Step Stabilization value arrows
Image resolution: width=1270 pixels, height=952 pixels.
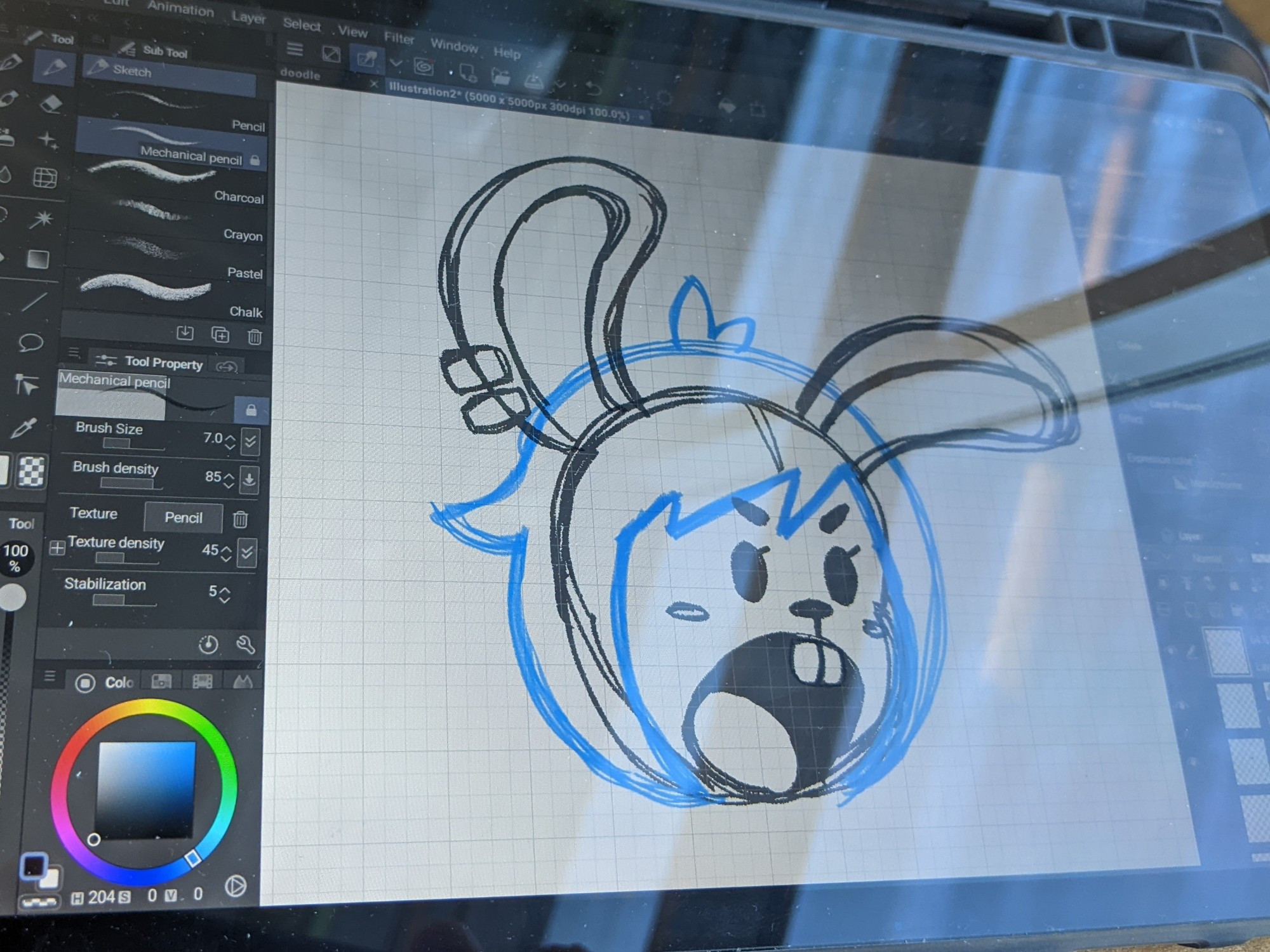point(224,595)
